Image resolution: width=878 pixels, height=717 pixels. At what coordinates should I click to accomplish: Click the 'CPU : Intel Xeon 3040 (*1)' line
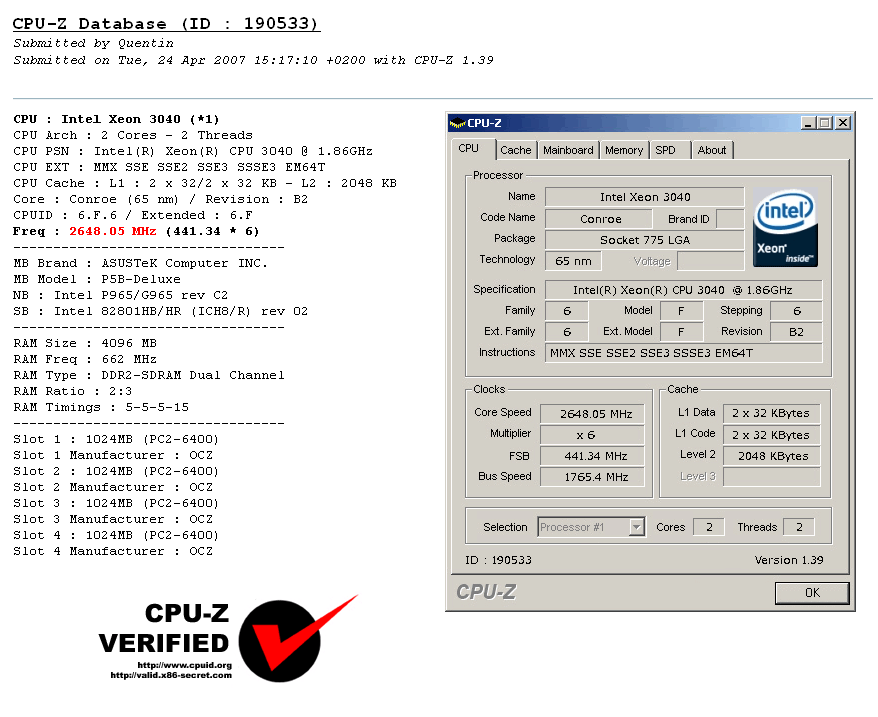click(x=116, y=119)
